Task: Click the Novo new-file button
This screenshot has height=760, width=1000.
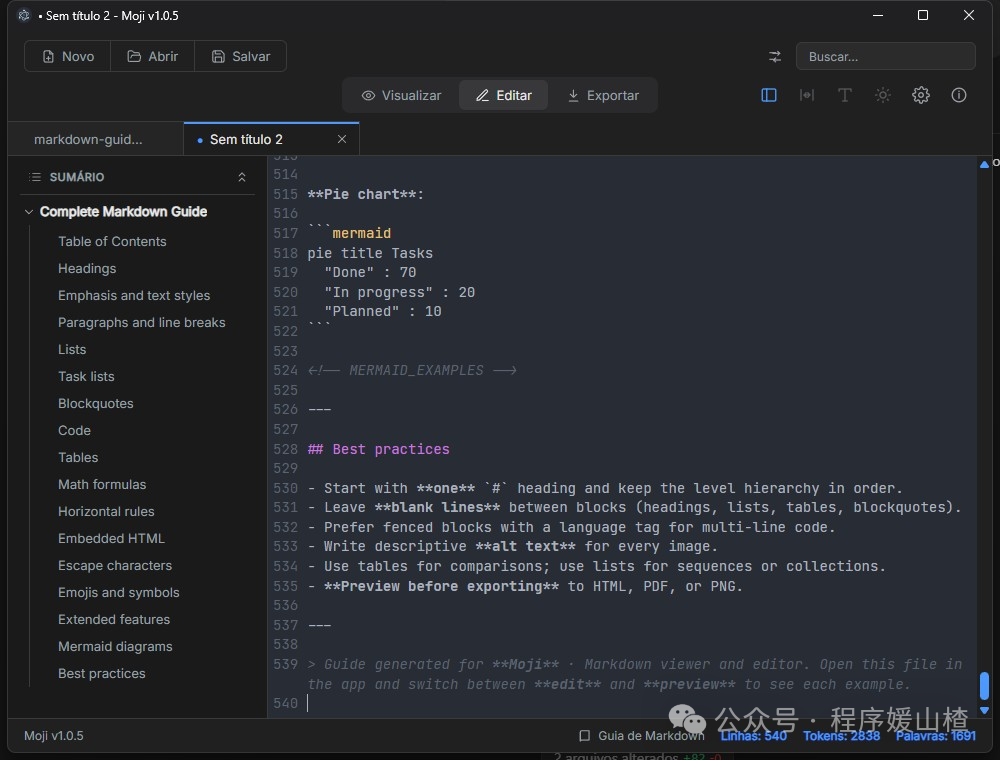Action: (x=68, y=56)
